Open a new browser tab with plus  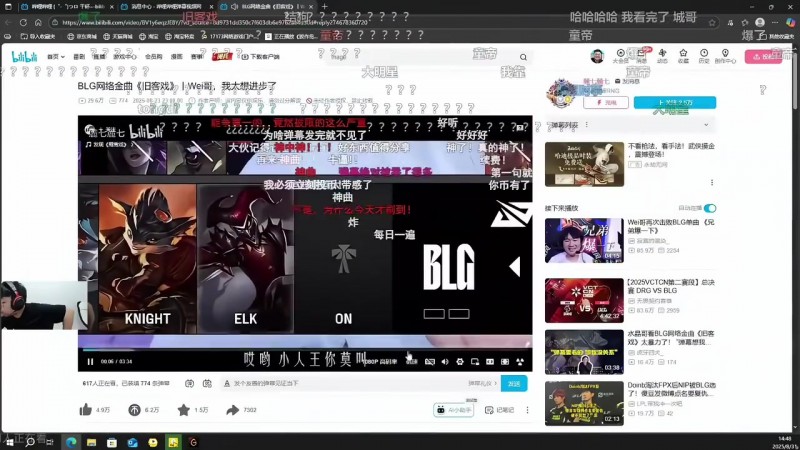[324, 7]
